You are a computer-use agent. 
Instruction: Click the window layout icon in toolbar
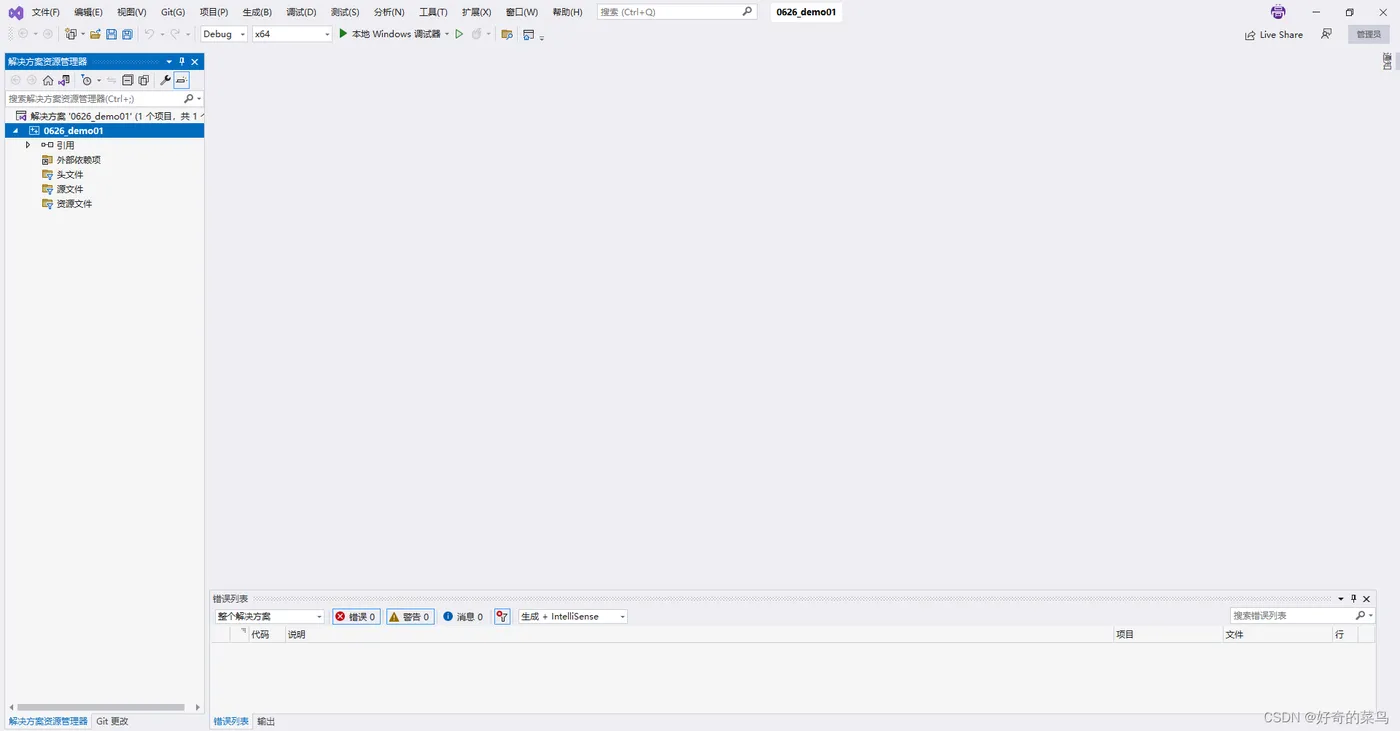click(529, 34)
